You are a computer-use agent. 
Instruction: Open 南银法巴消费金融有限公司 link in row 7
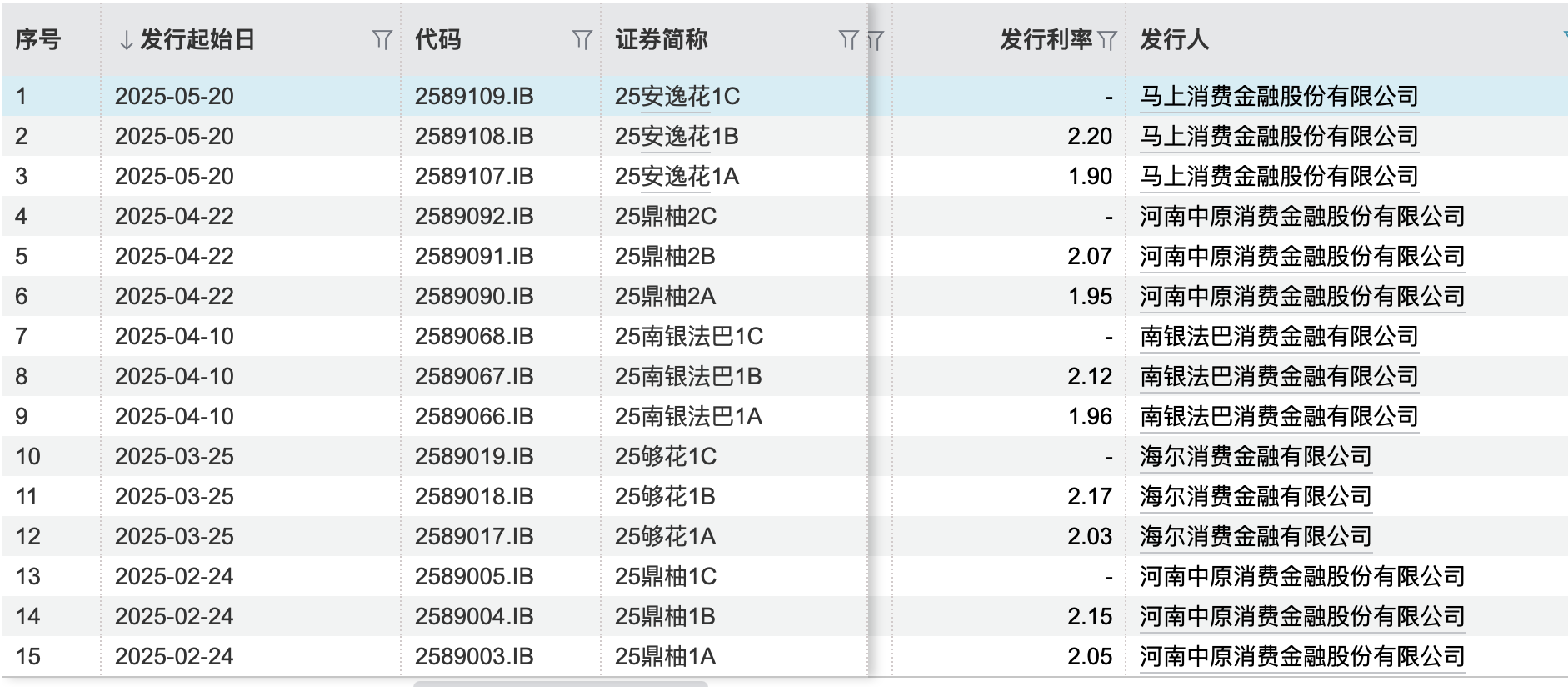point(1279,336)
